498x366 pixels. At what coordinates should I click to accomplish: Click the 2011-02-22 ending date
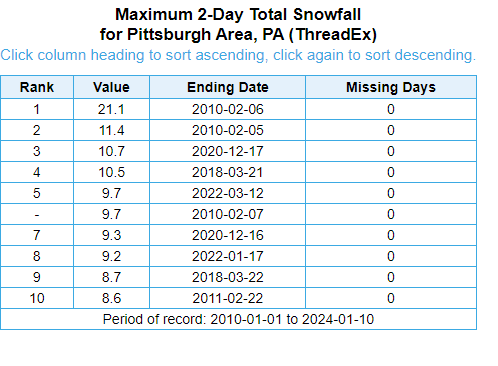click(228, 298)
